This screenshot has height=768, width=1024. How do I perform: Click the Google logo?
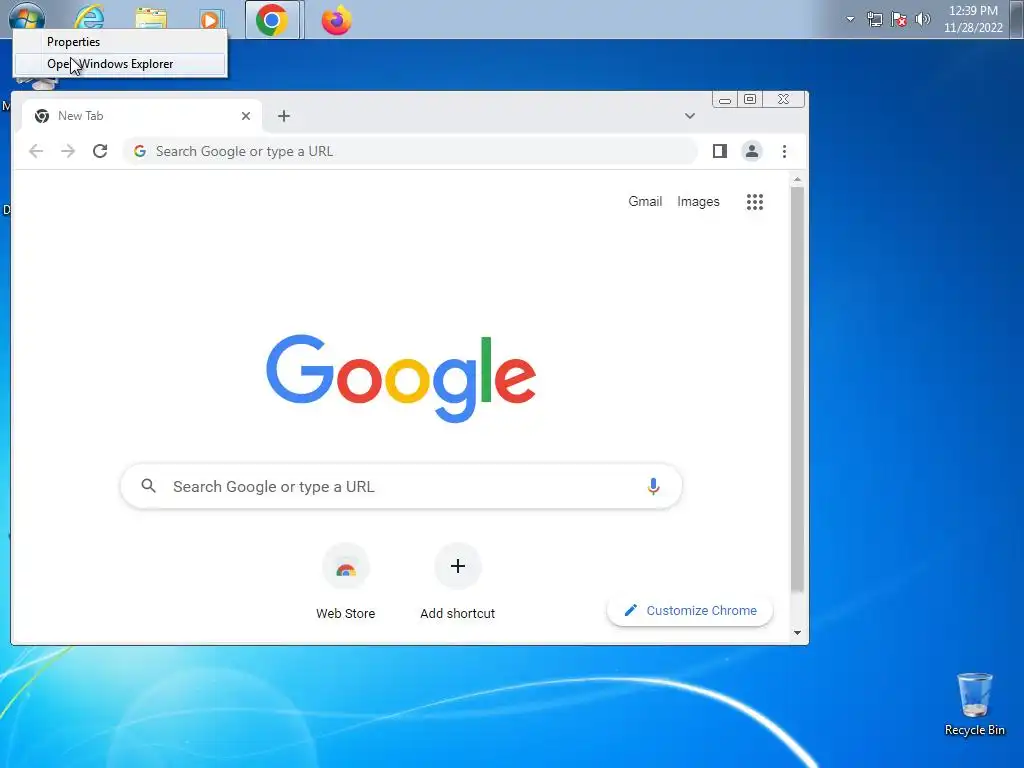pos(401,378)
